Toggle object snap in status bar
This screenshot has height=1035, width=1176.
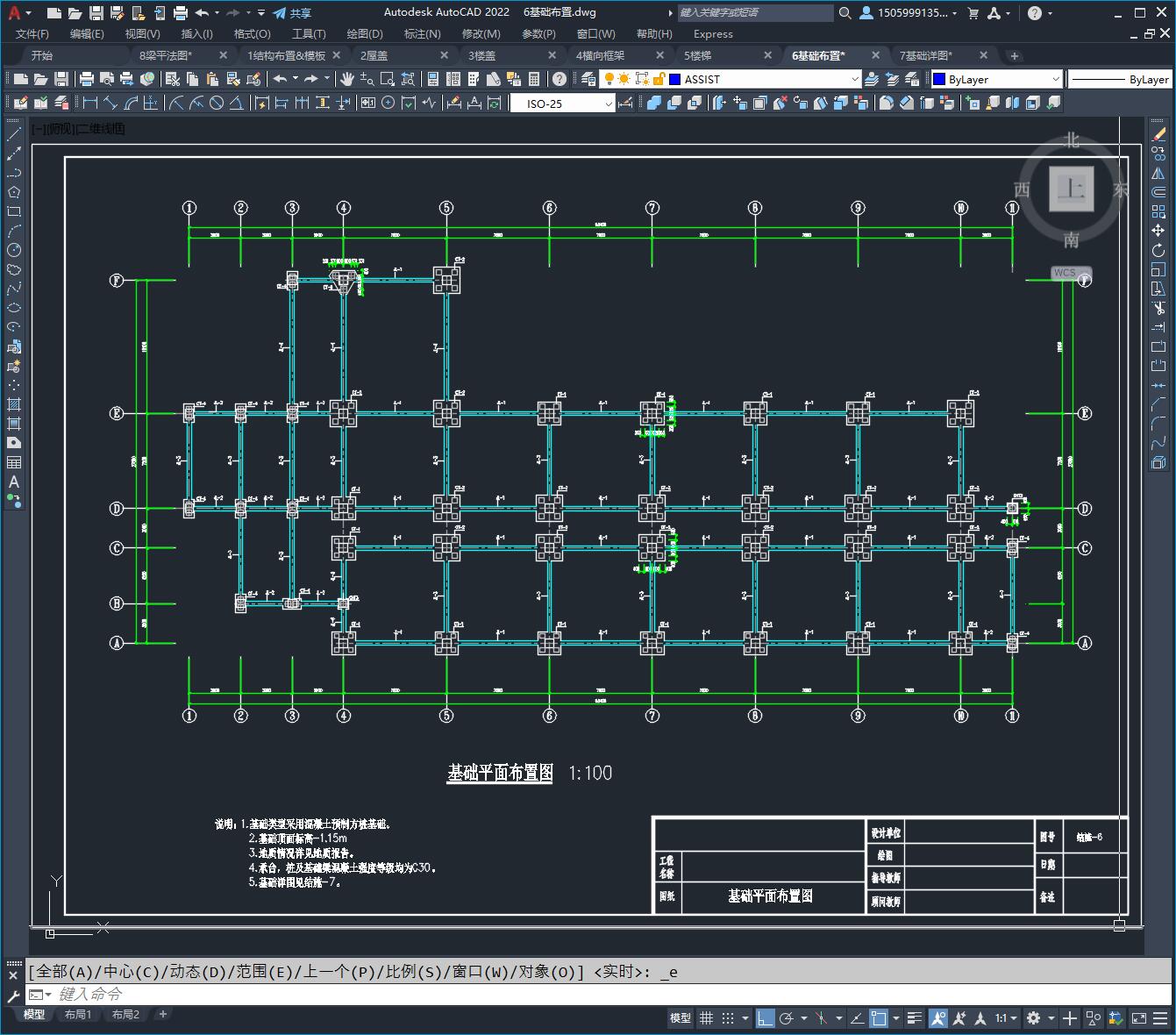(x=879, y=1017)
